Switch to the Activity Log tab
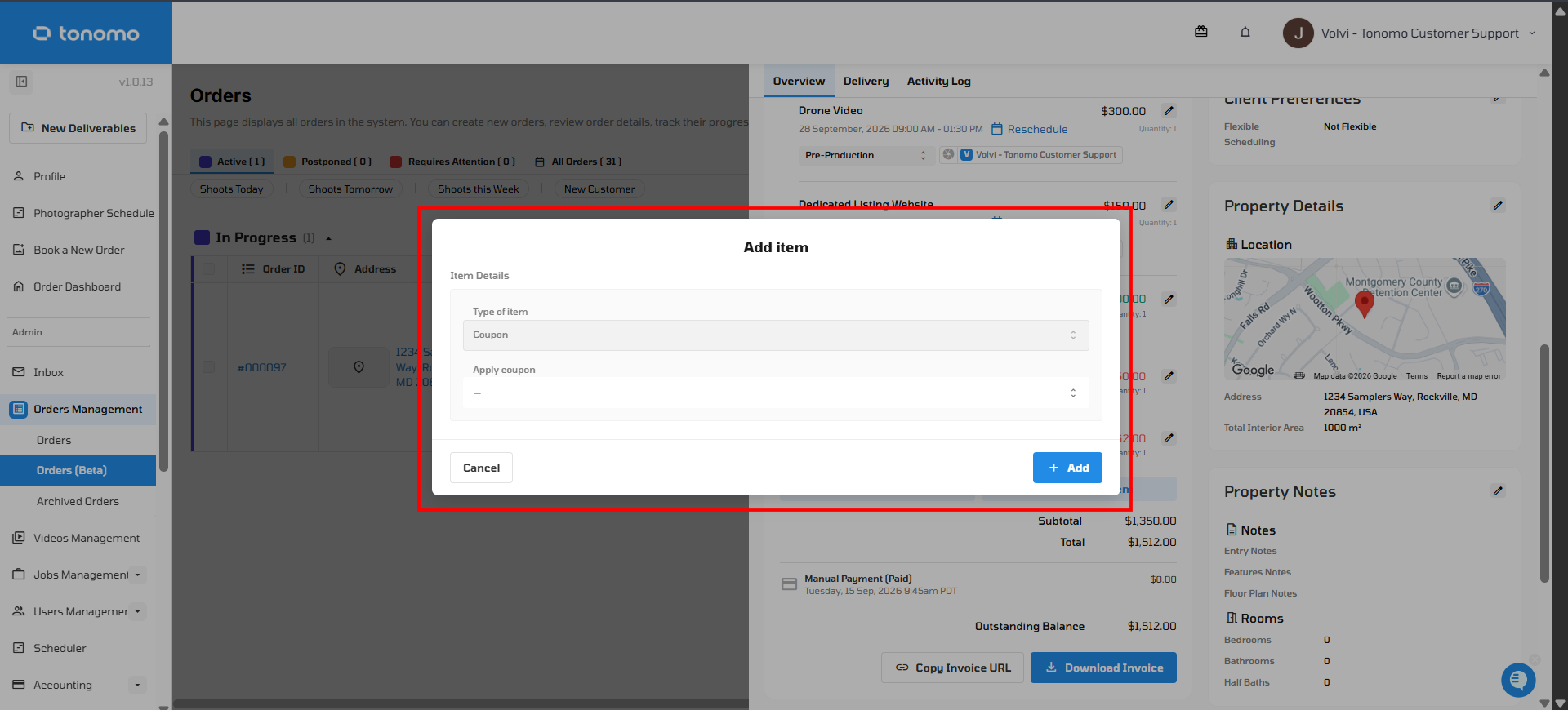Image resolution: width=1568 pixels, height=710 pixels. coord(939,81)
